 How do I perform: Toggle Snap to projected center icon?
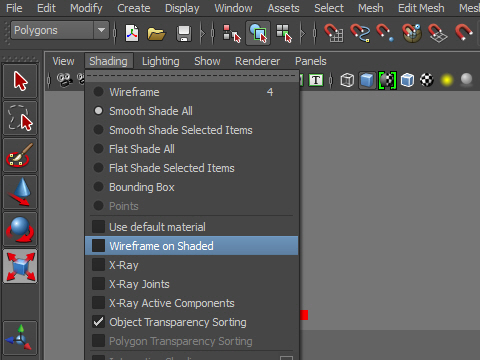(x=412, y=33)
